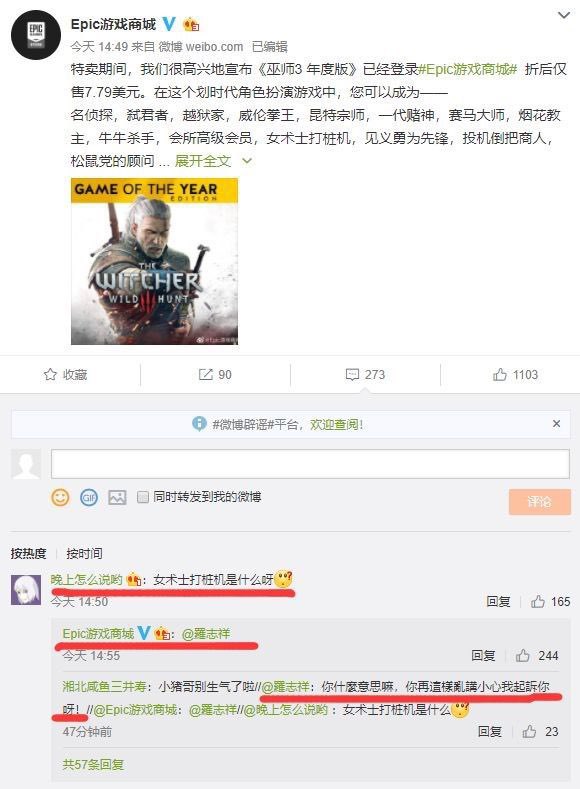This screenshot has width=580, height=789.
Task: Click into the comment input field
Action: coord(310,463)
